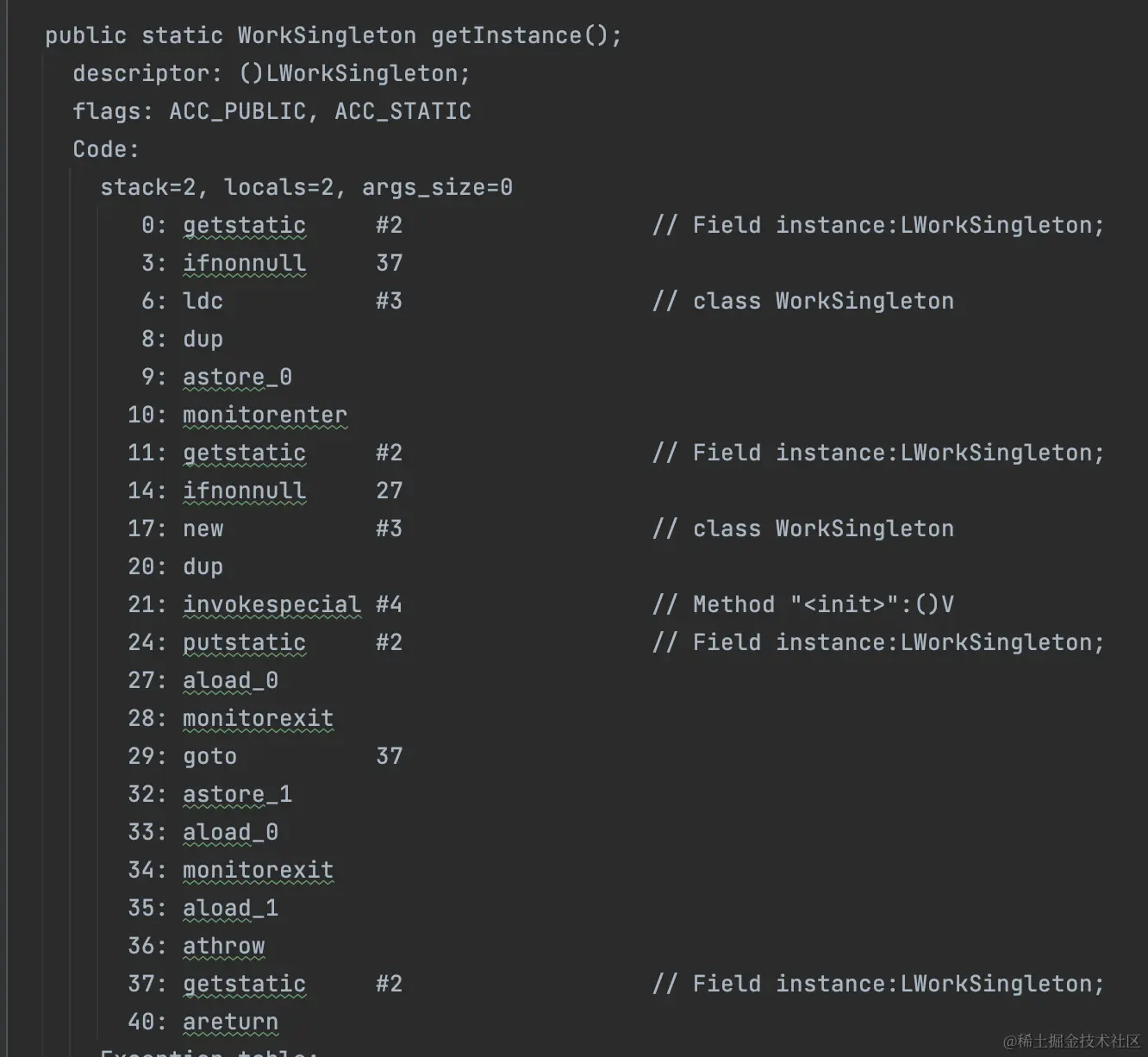Click the areturn instruction
This screenshot has width=1148, height=1057.
tap(230, 1022)
